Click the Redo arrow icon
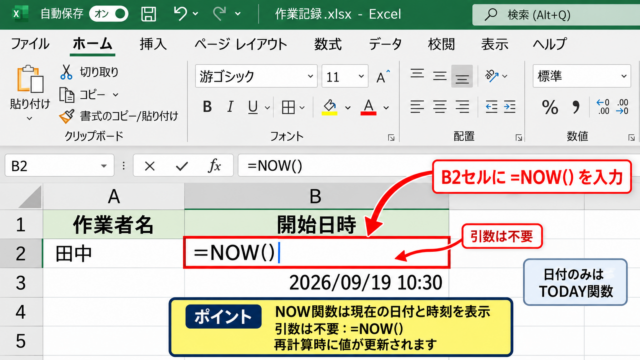 pos(220,13)
